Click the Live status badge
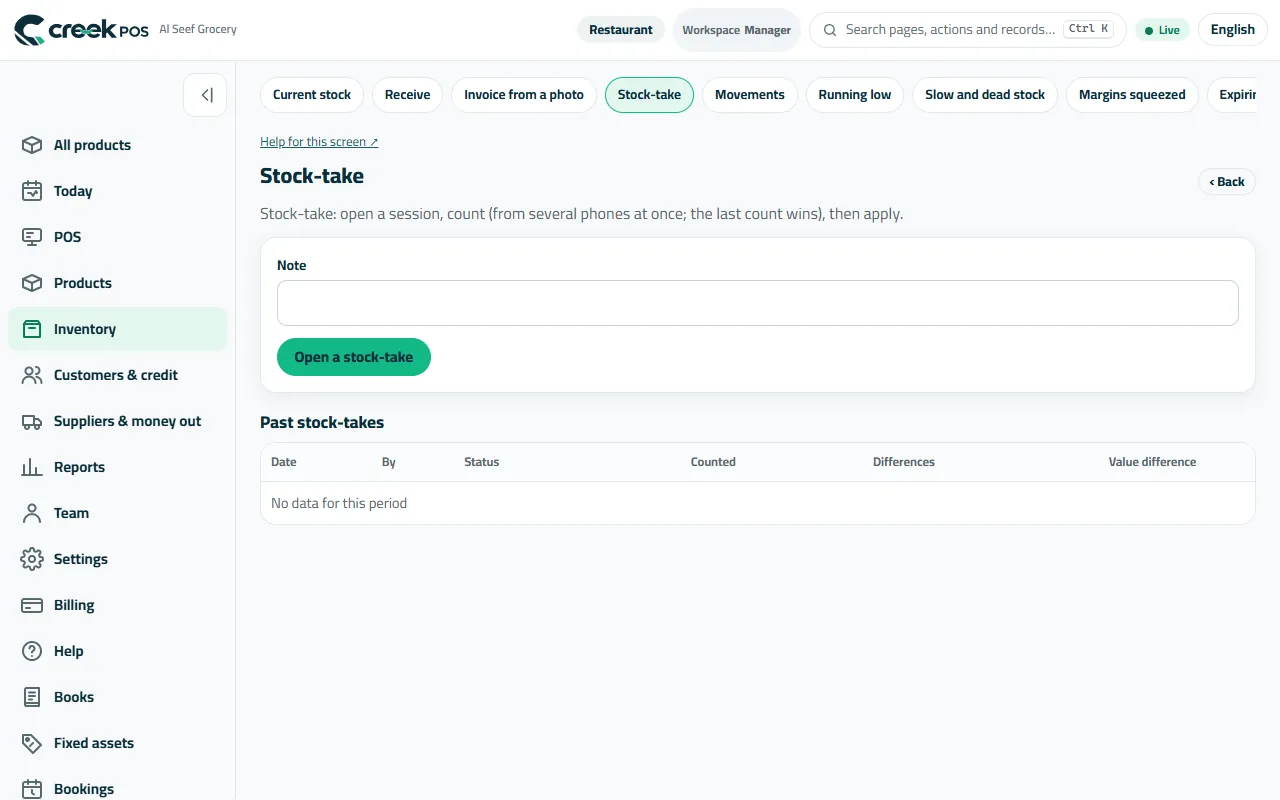 pyautogui.click(x=1162, y=30)
